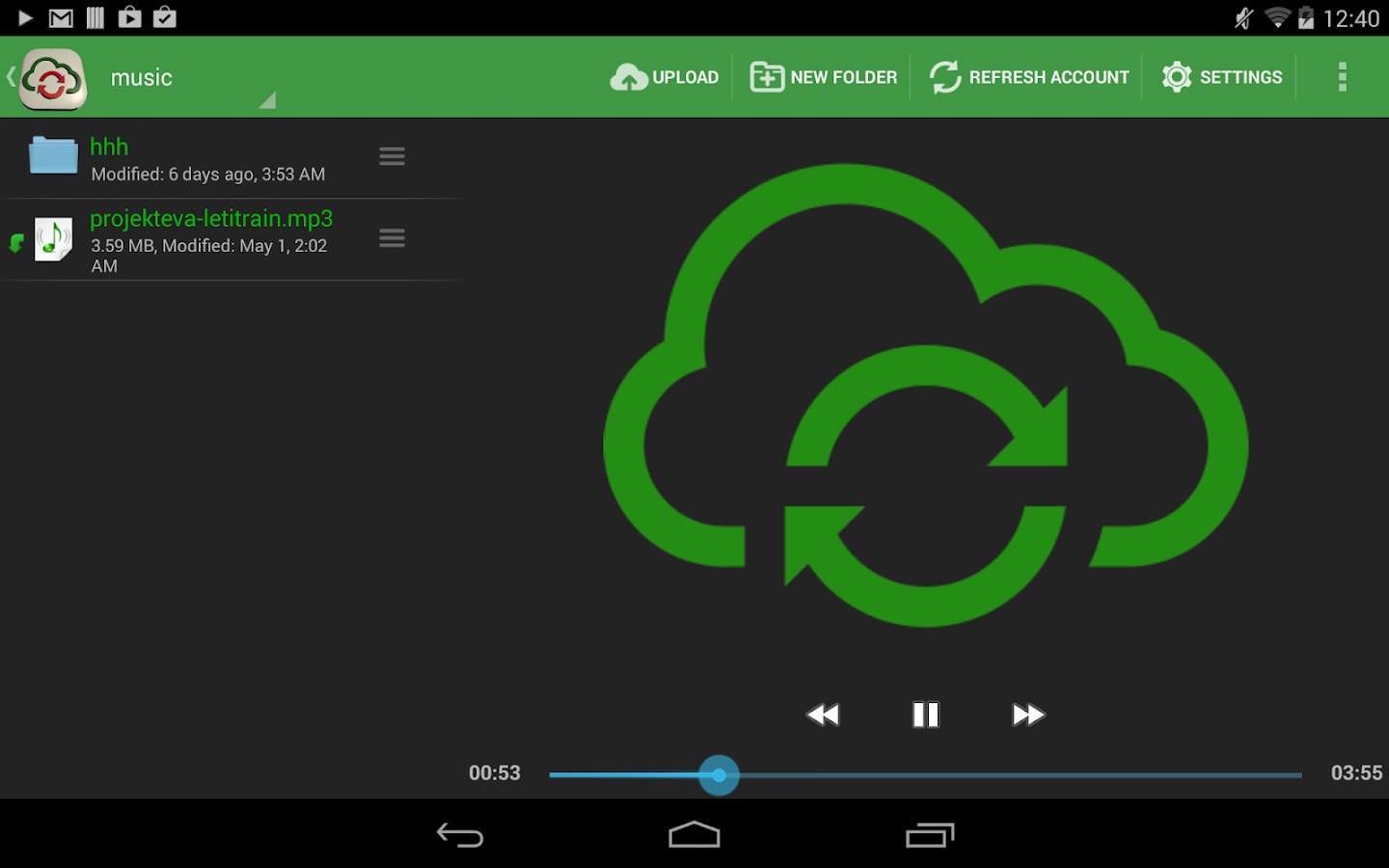
Task: Tap the large cloud sync artwork
Action: point(926,395)
